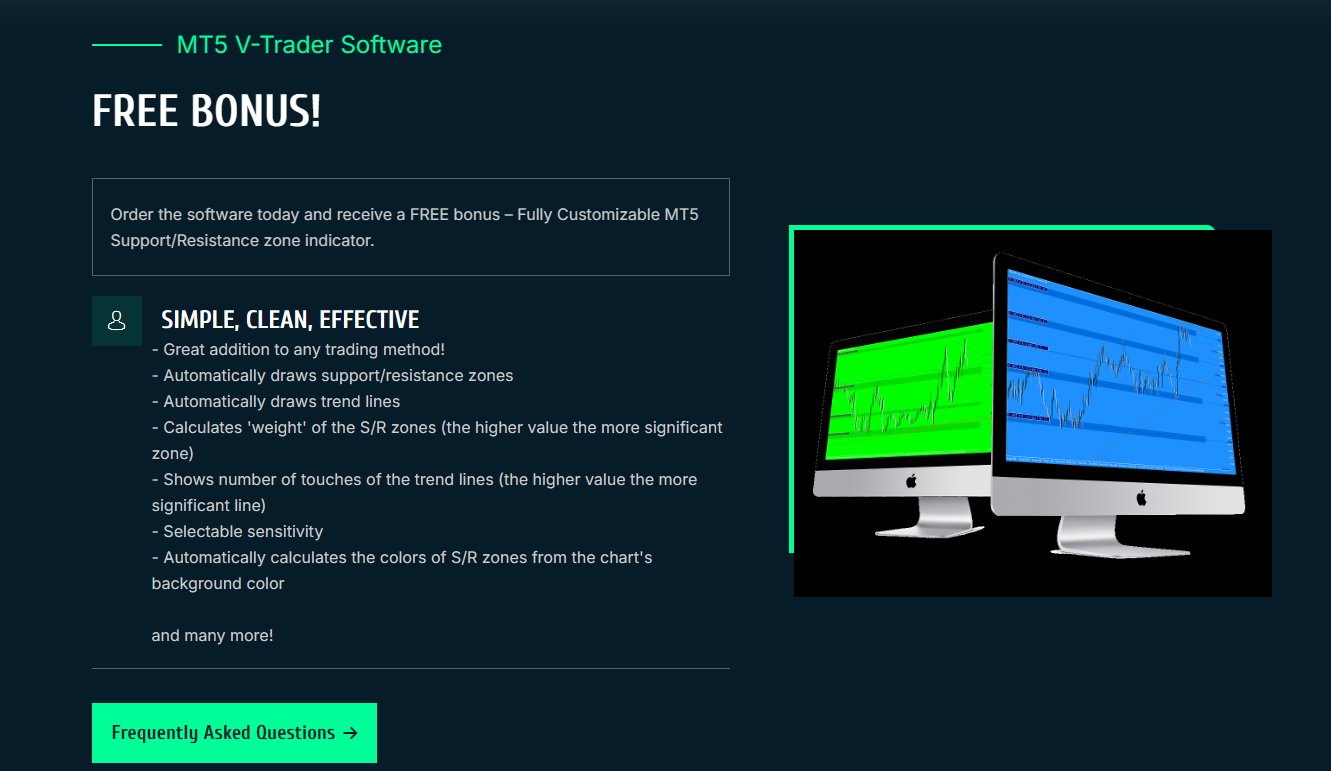The image size is (1331, 771).
Task: Click the SIMPLE, CLEAN, EFFECTIVE heading
Action: point(290,320)
